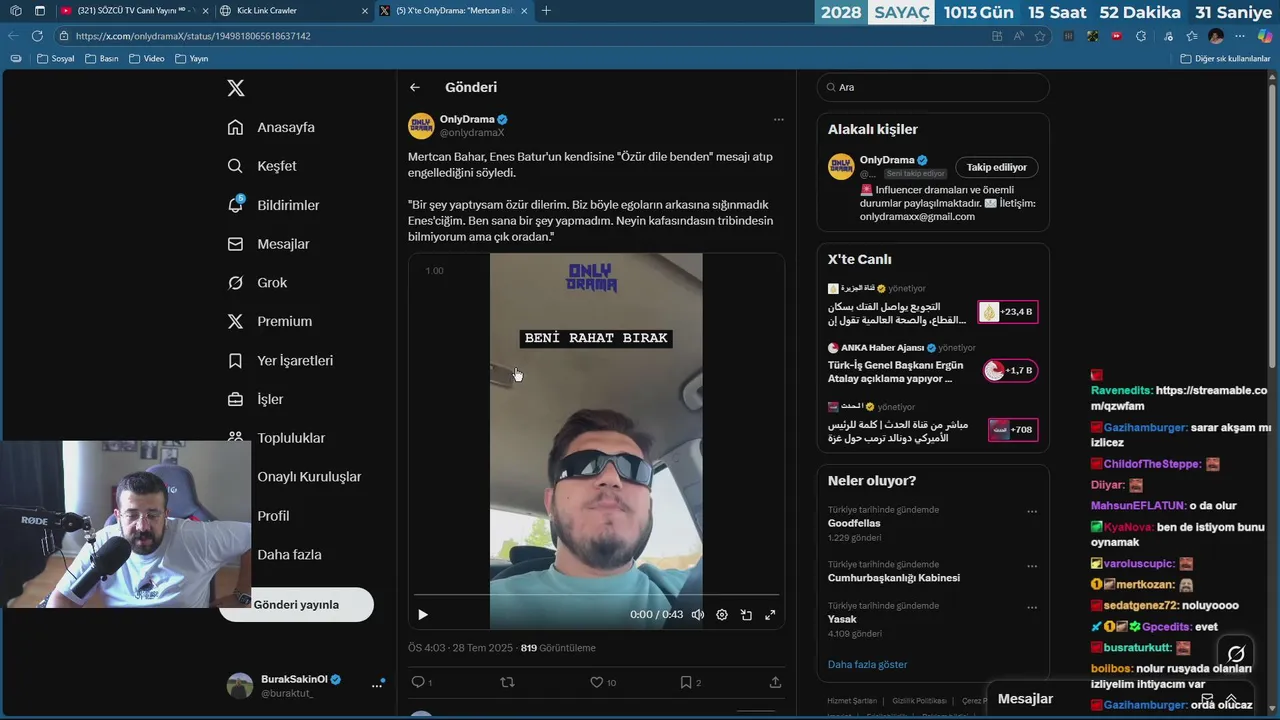Refresh the page
Image resolution: width=1280 pixels, height=720 pixels.
pyautogui.click(x=37, y=36)
